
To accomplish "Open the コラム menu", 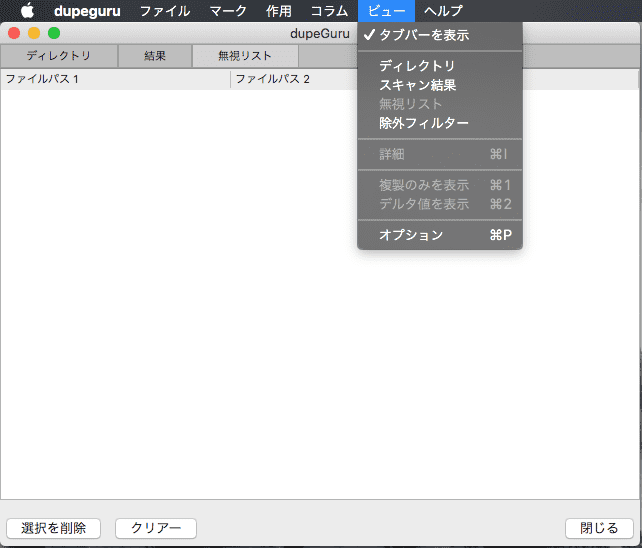I will (x=329, y=11).
